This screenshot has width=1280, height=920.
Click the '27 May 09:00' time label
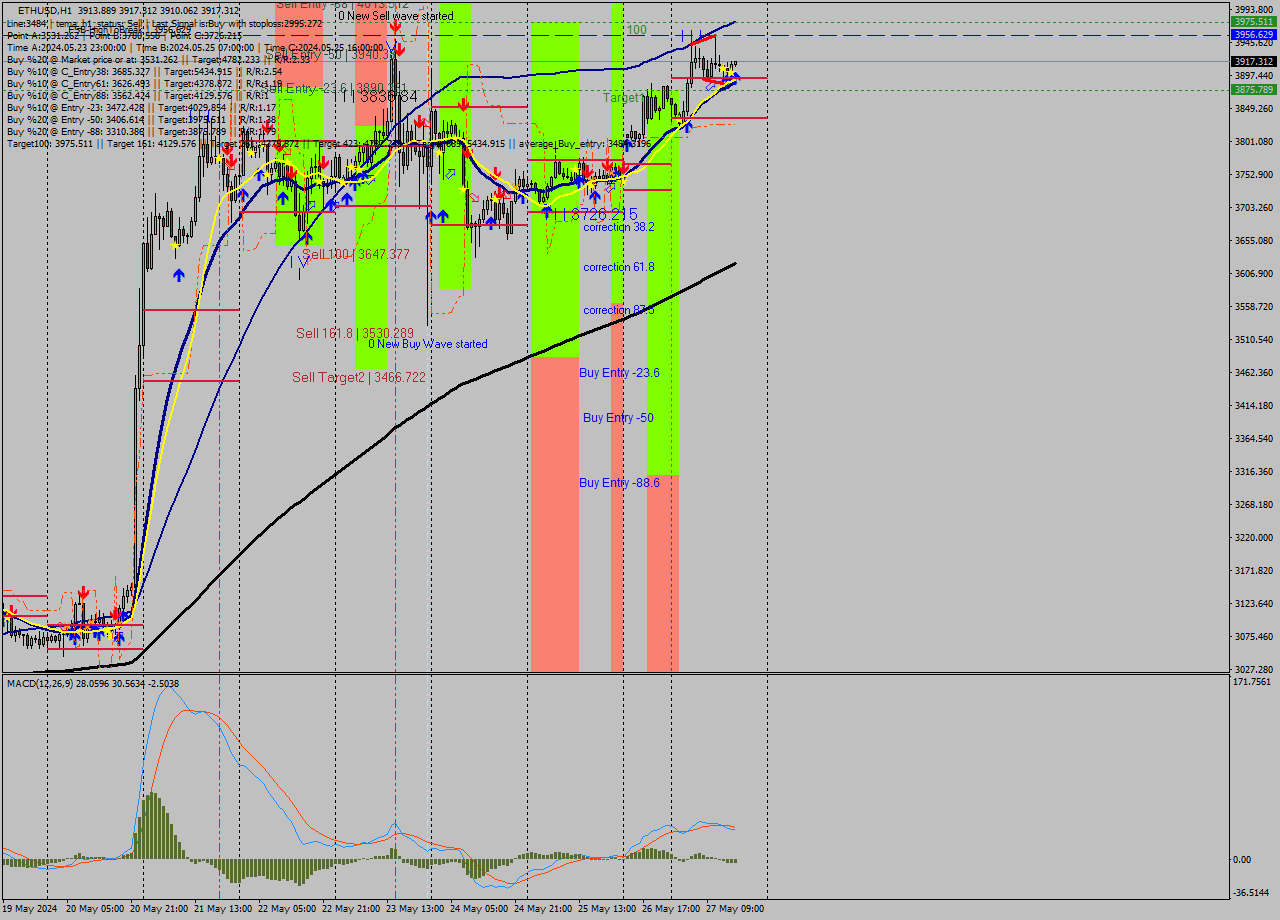(735, 909)
